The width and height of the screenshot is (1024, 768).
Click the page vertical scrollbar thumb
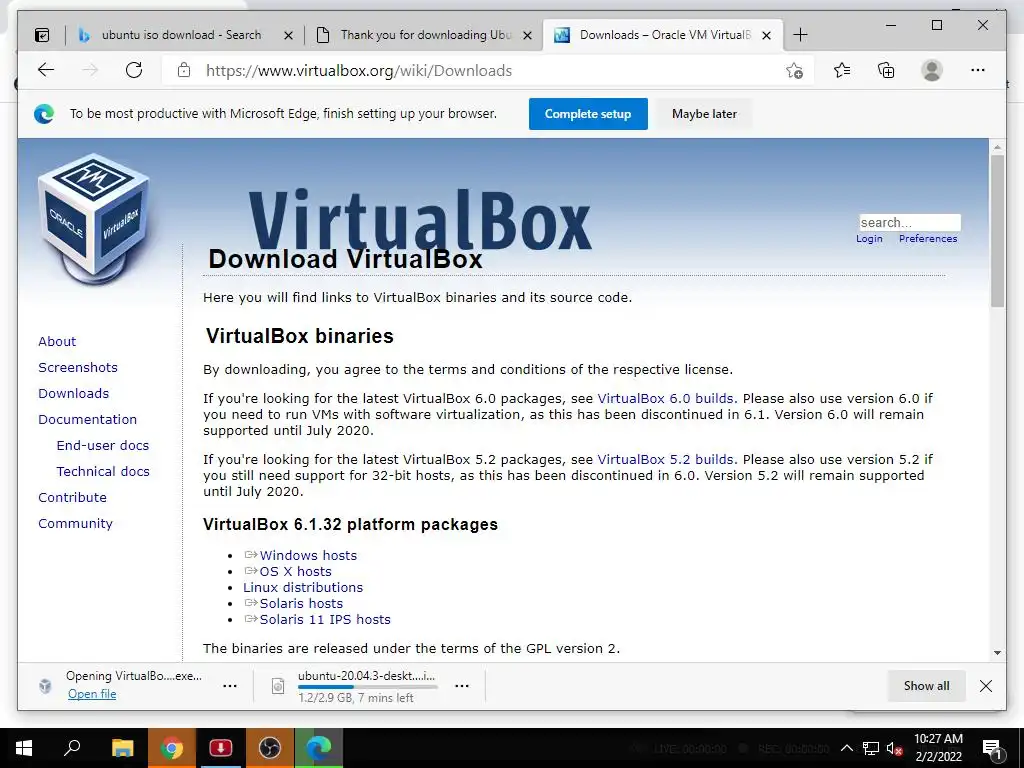pos(997,231)
